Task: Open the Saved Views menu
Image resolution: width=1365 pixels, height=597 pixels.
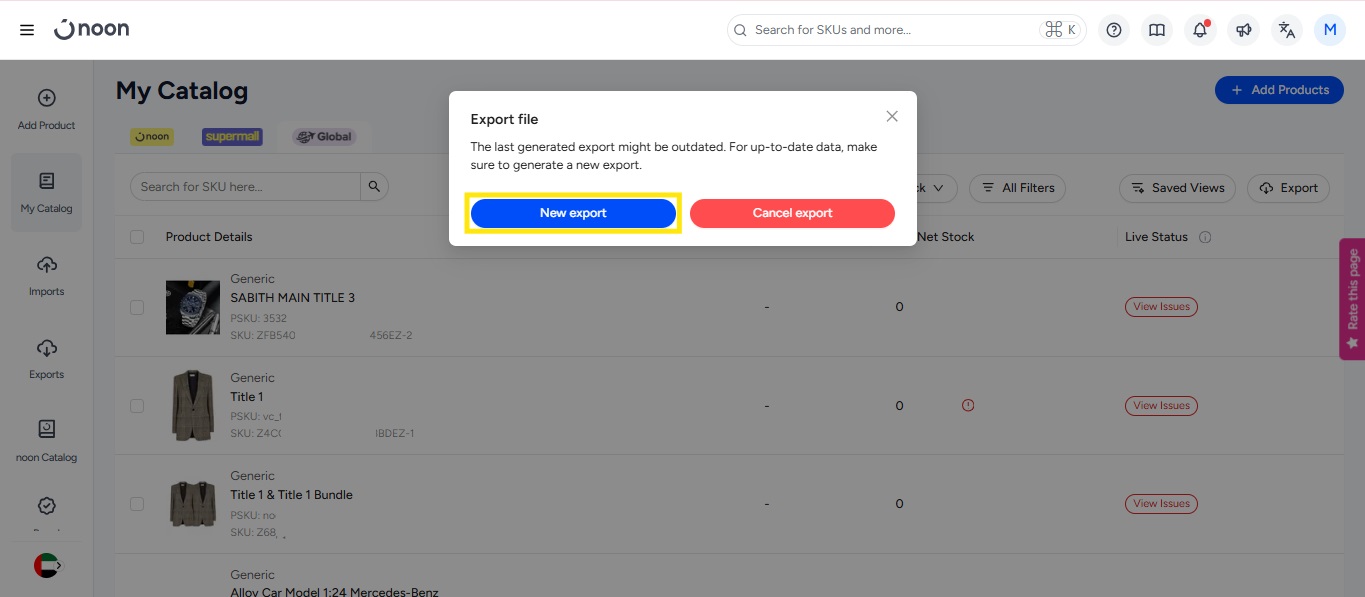Action: (x=1177, y=188)
